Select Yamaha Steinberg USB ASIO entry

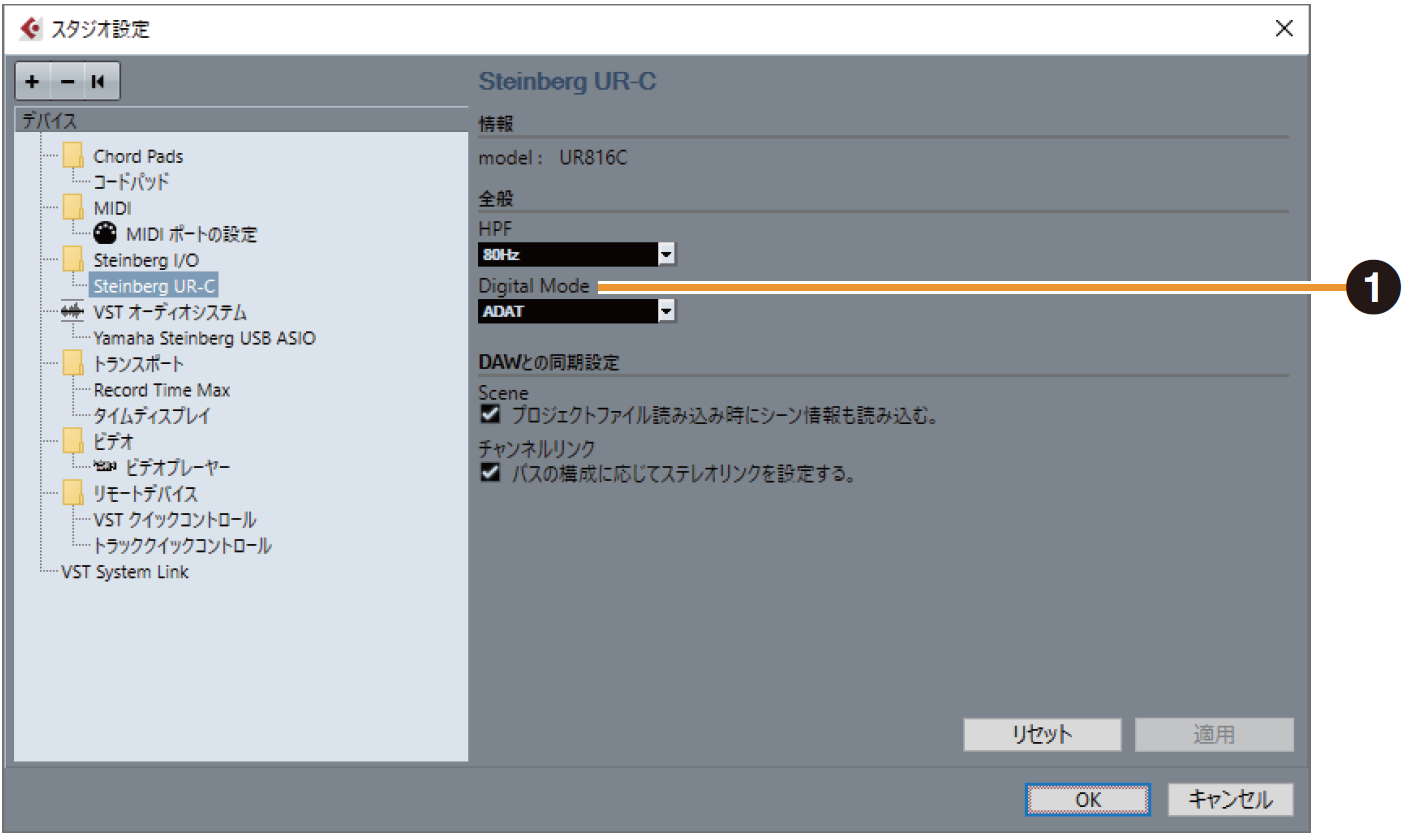(x=204, y=338)
